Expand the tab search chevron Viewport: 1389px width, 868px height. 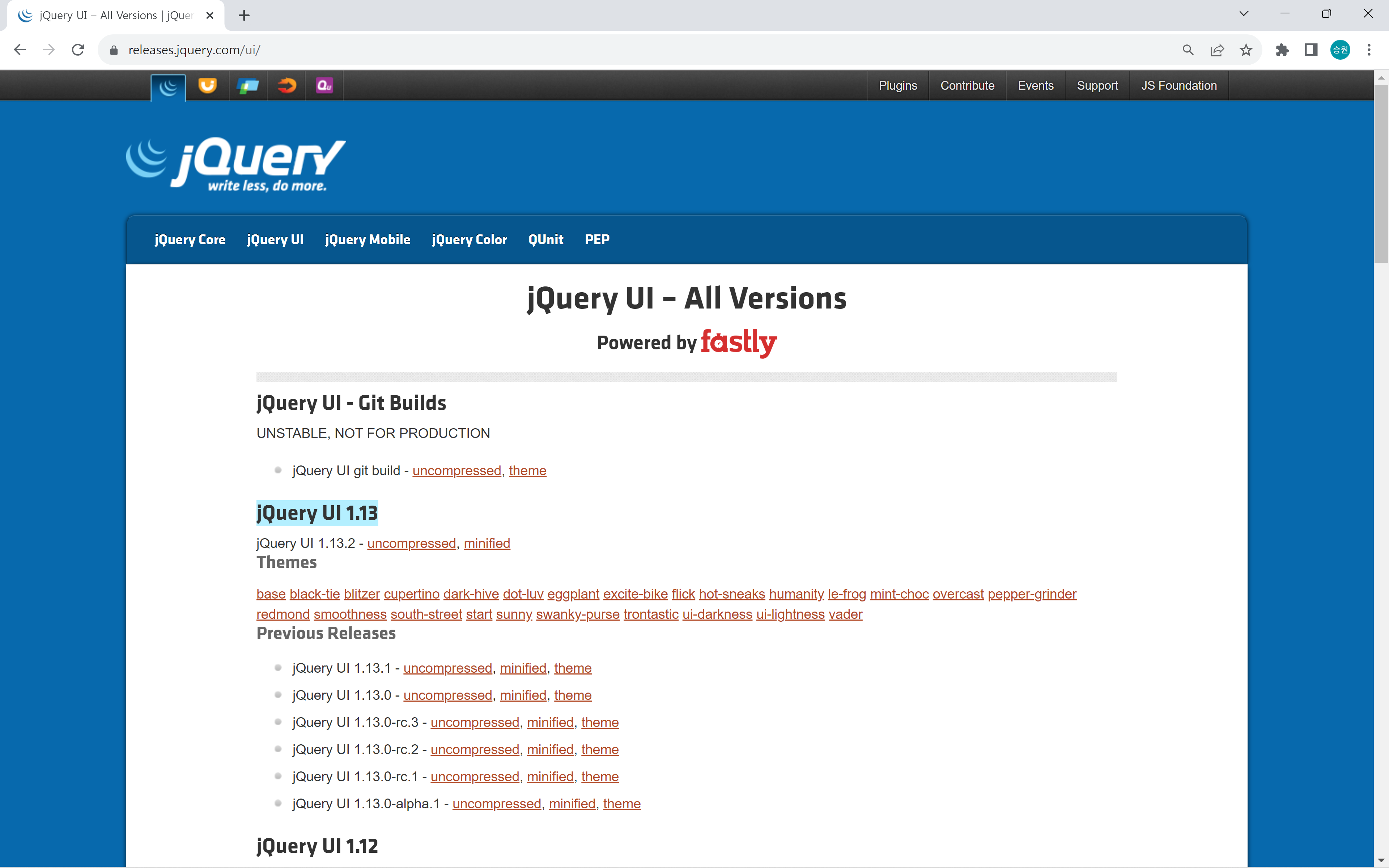[x=1244, y=14]
